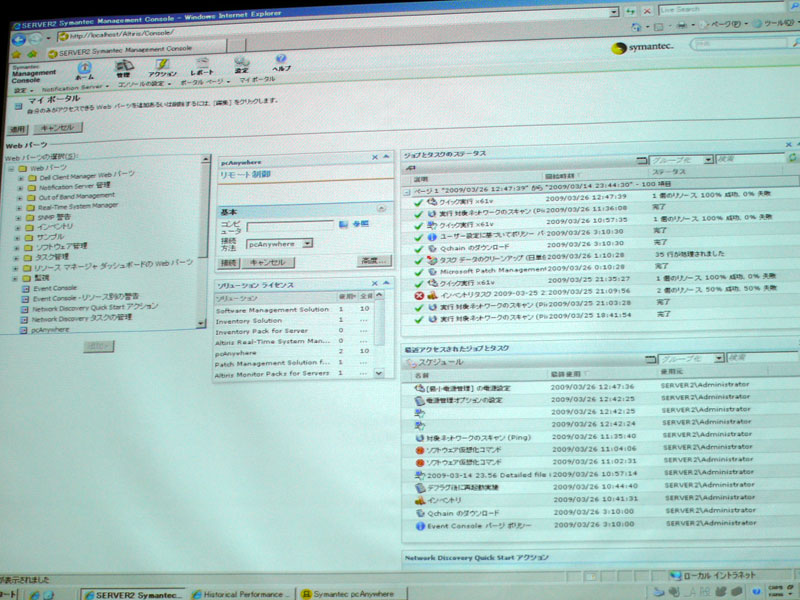Click the Event Console パージ ポリシー info icon
The image size is (800, 600).
coord(420,526)
